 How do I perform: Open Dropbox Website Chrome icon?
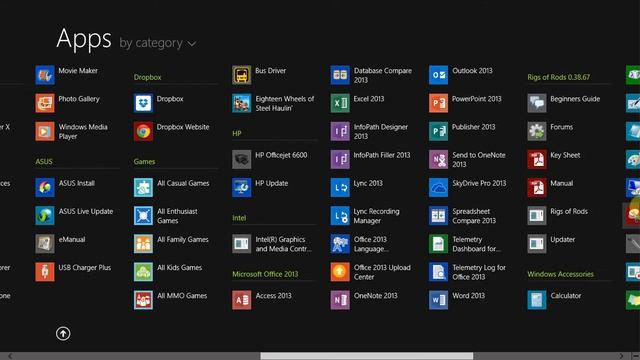tap(143, 131)
